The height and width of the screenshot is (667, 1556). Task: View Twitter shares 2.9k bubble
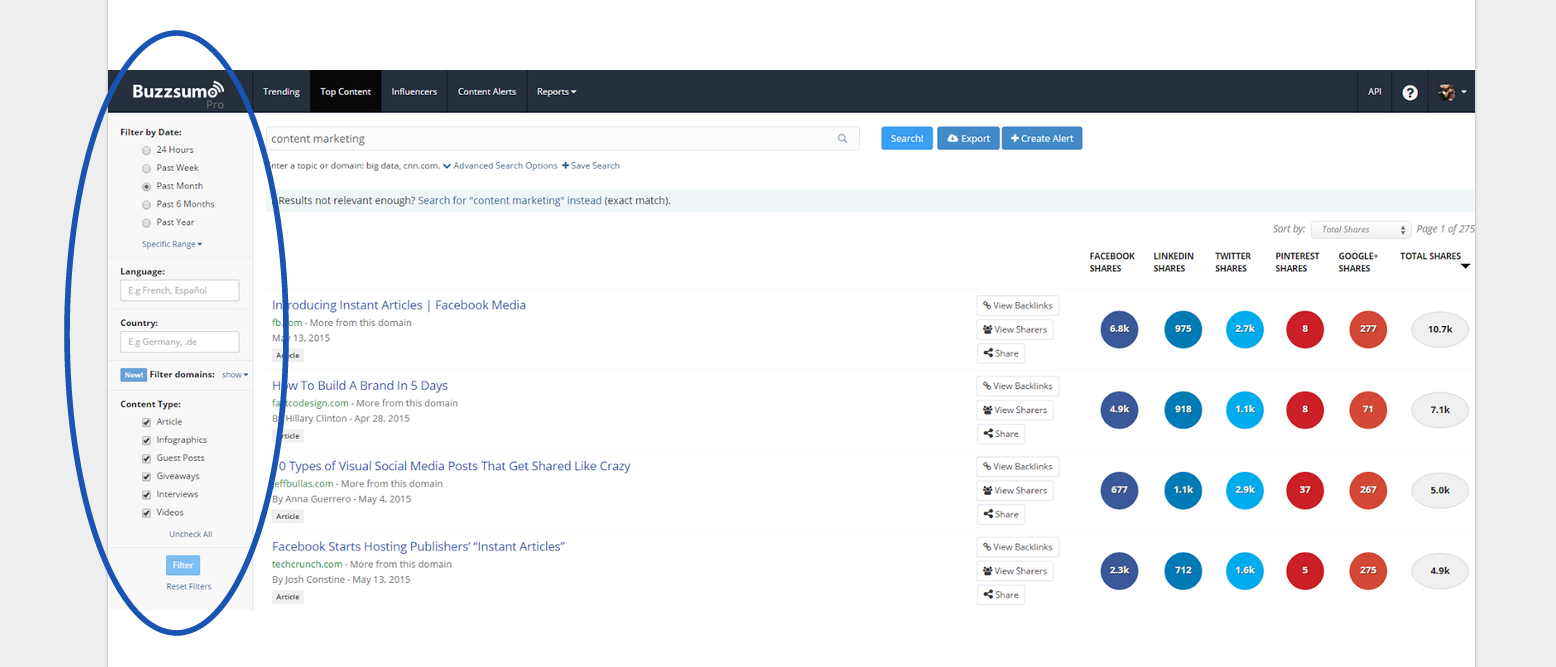point(1245,490)
